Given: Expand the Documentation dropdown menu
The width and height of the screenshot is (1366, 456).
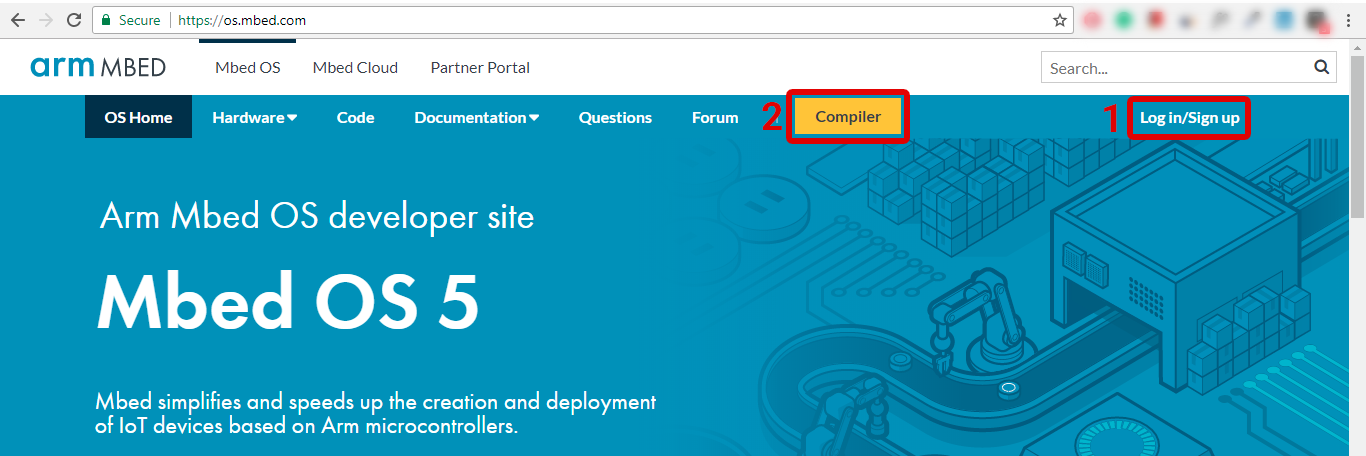Looking at the screenshot, I should 476,118.
